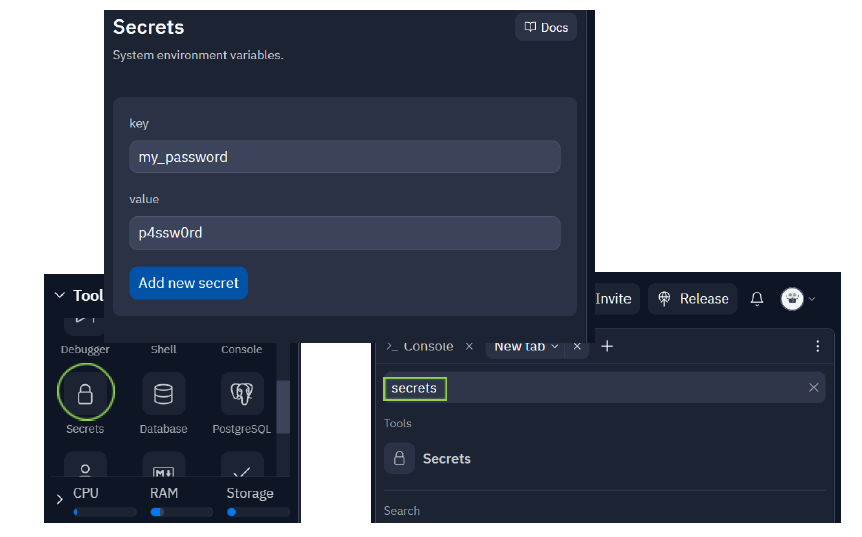Image resolution: width=862 pixels, height=537 pixels.
Task: Open a new tab with the plus icon
Action: [607, 346]
